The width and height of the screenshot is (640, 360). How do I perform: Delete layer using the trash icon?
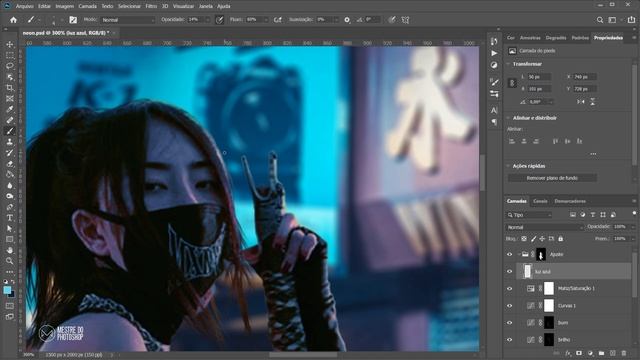624,353
